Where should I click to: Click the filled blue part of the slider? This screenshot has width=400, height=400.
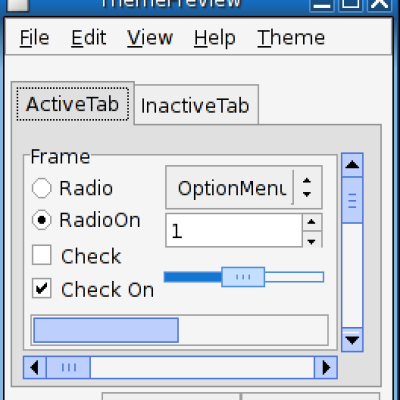pyautogui.click(x=193, y=277)
